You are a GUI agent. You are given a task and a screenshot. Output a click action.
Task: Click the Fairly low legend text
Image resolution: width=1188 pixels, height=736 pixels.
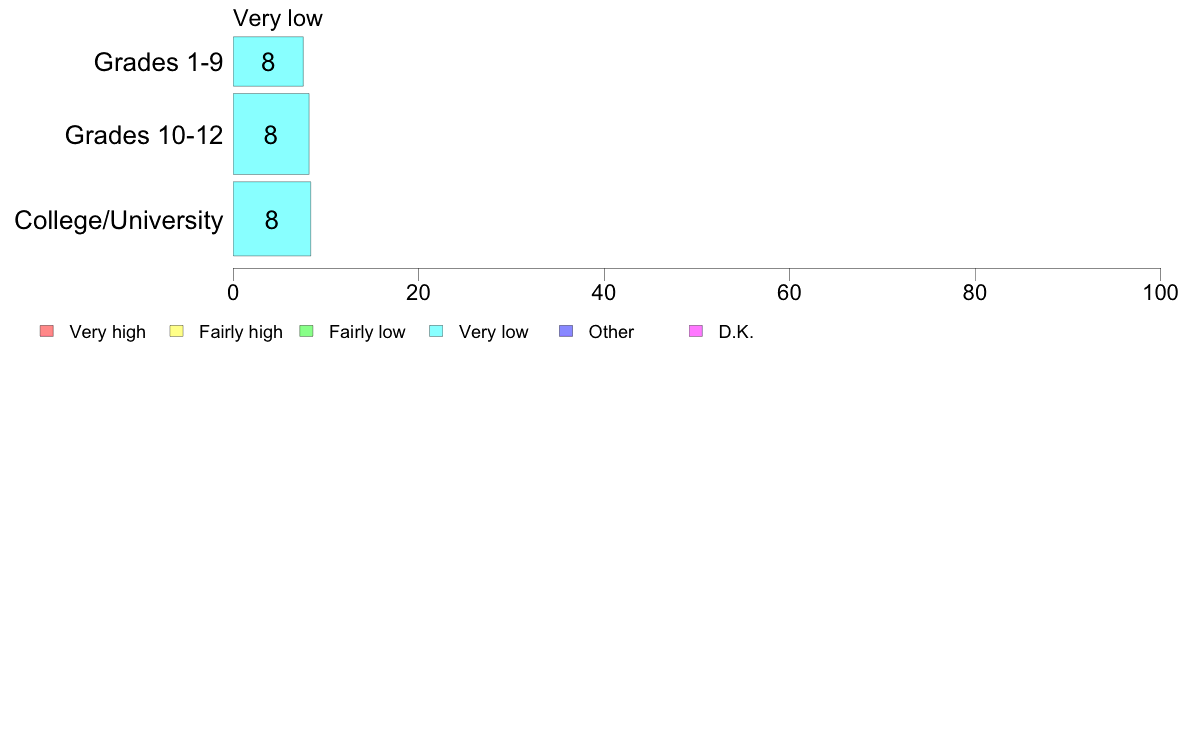point(367,332)
